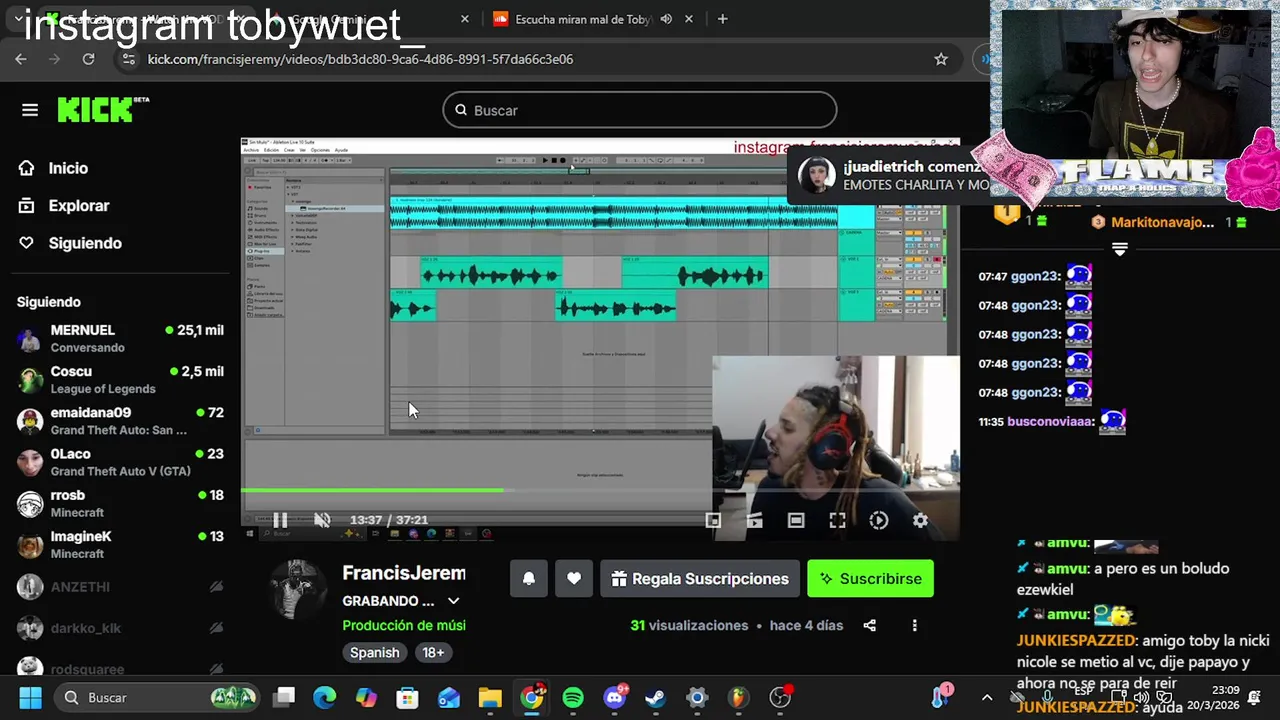Click the green Suscribirse button
Viewport: 1280px width, 720px height.
pos(870,578)
